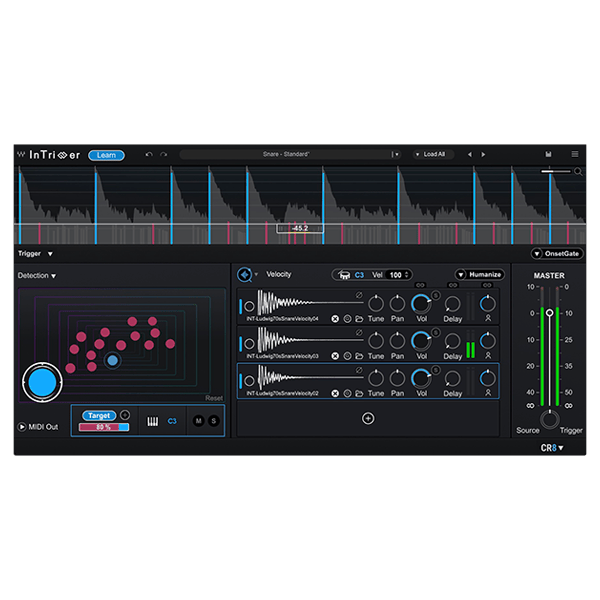Click the piano keys icon in detection panel
The width and height of the screenshot is (600, 600).
[x=153, y=421]
